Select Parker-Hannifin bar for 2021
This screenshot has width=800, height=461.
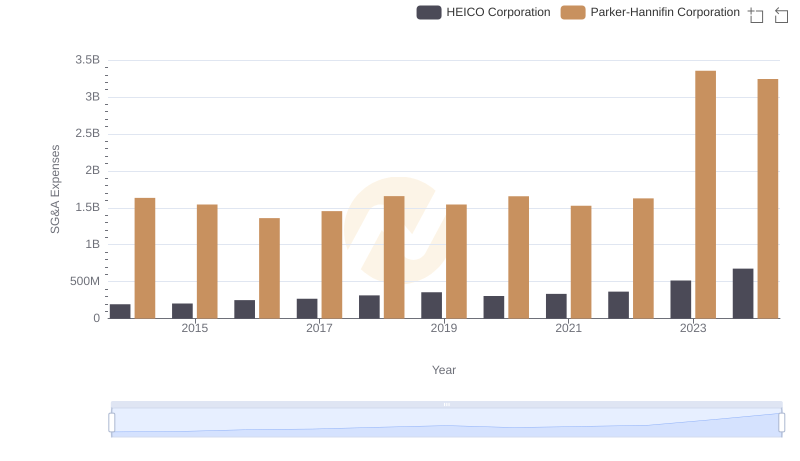tap(581, 262)
